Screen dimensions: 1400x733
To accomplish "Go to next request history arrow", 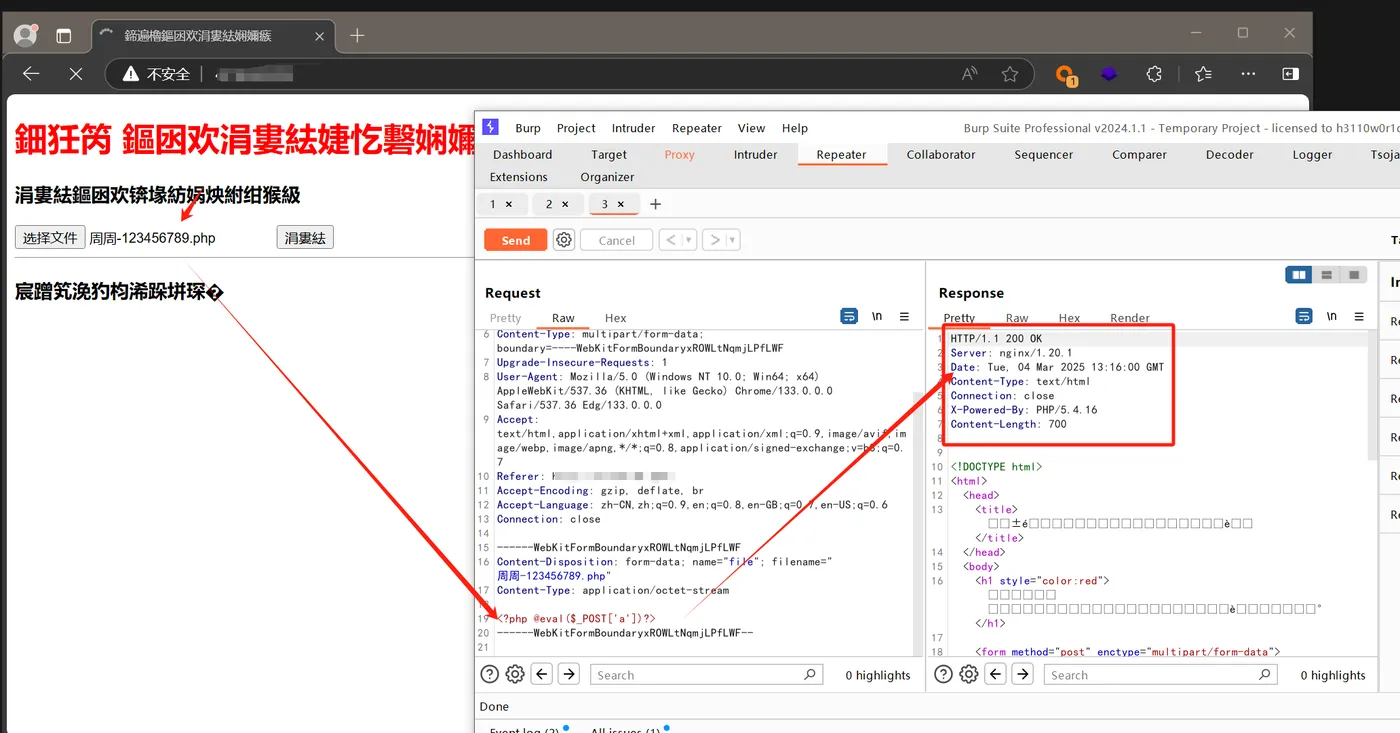I will click(714, 240).
